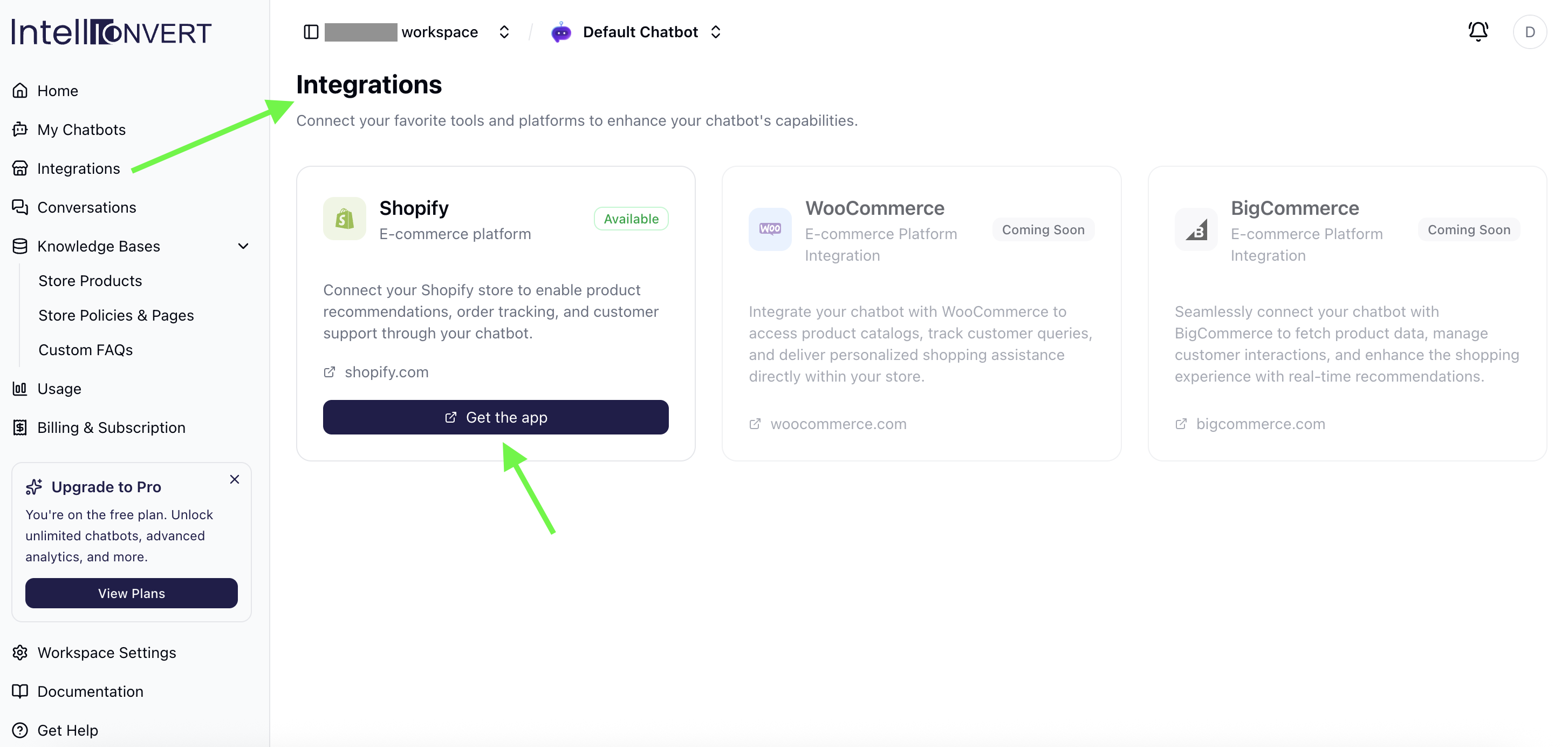Click the IntelliConvert logo
1568x747 pixels.
click(x=112, y=32)
